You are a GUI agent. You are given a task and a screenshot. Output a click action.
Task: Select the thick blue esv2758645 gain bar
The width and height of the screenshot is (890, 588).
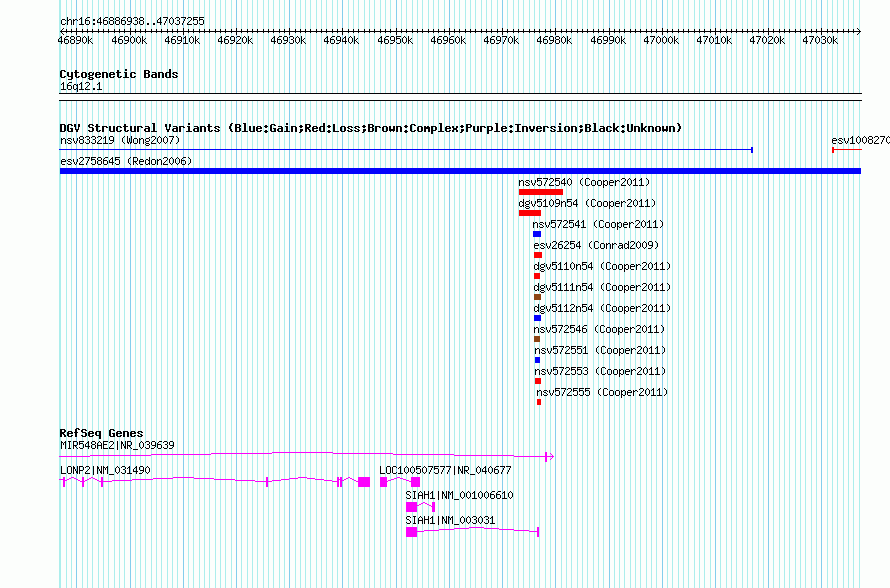(460, 171)
